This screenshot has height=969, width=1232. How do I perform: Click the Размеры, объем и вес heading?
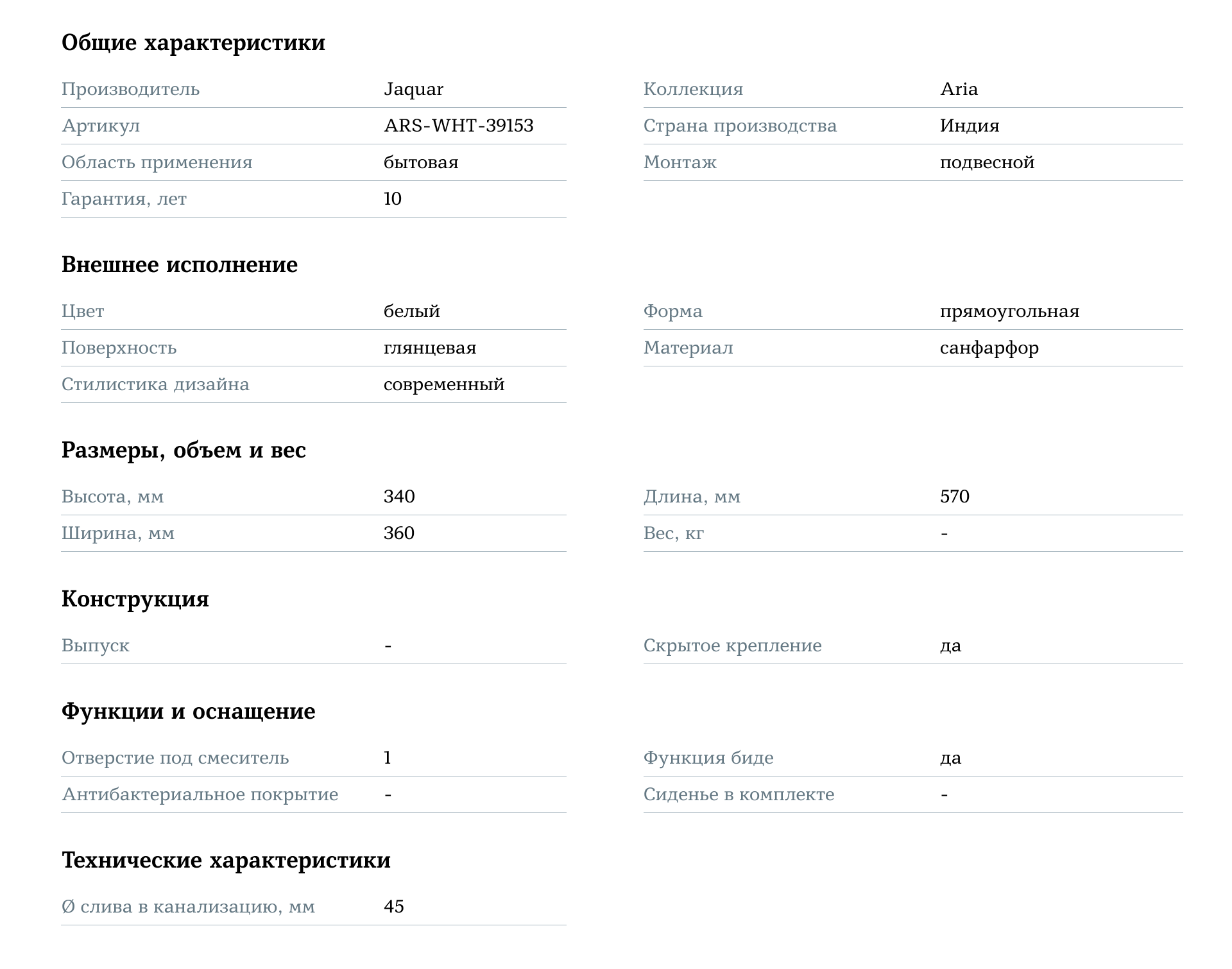pos(184,450)
